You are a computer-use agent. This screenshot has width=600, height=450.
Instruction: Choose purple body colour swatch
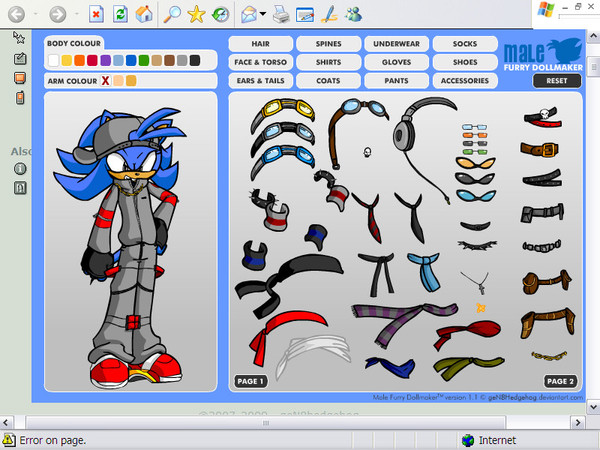tap(105, 60)
